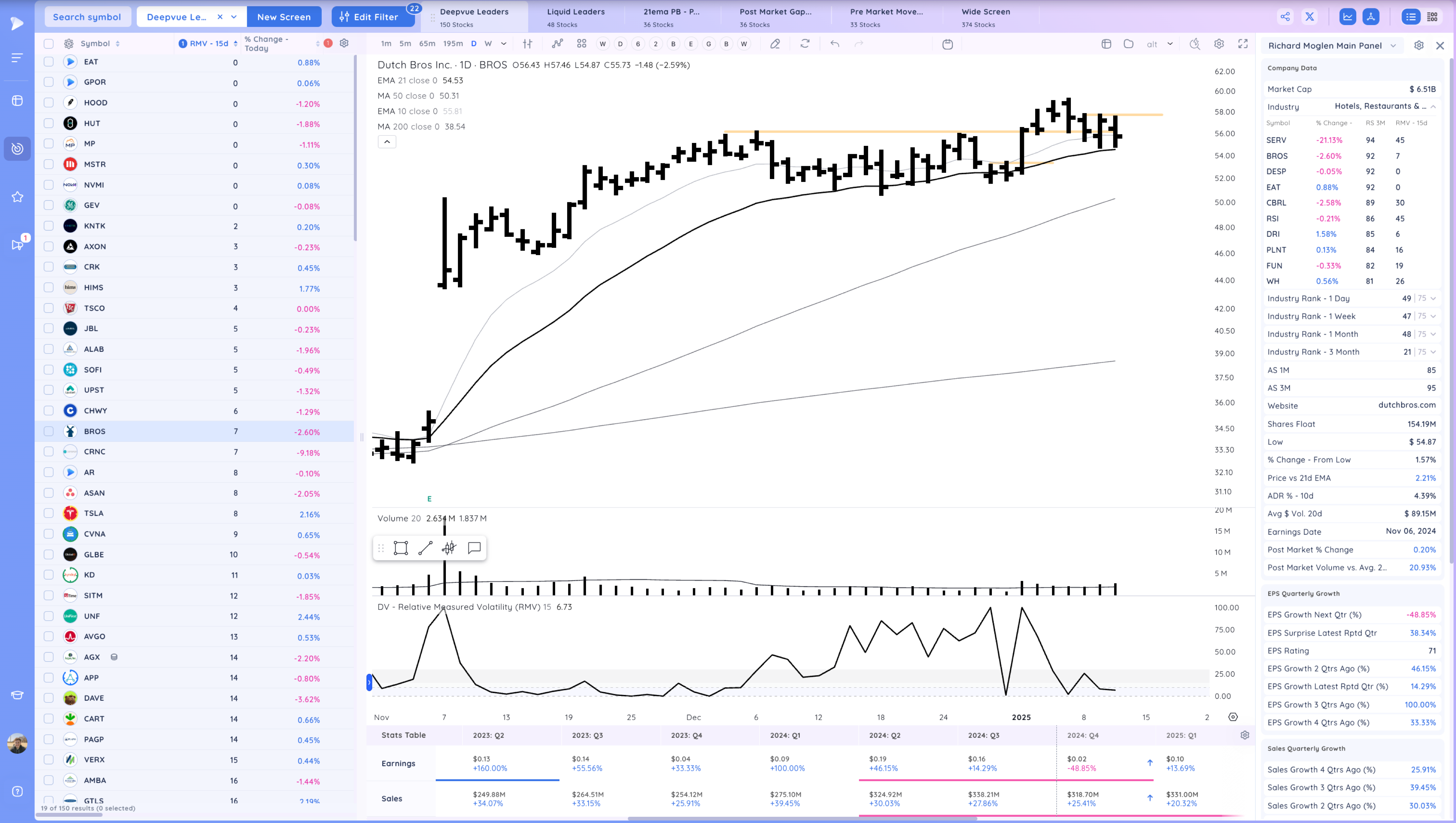Toggle list layout view icon
Image resolution: width=1456 pixels, height=823 pixels.
(1411, 17)
